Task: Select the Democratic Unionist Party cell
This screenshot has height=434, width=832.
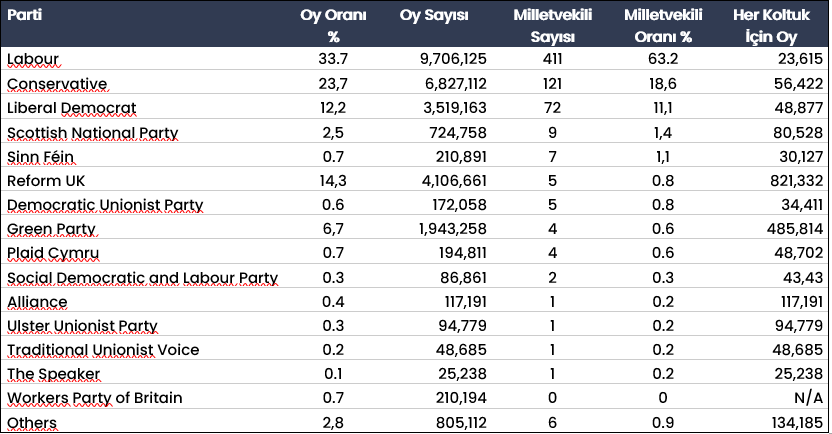Action: (x=104, y=205)
